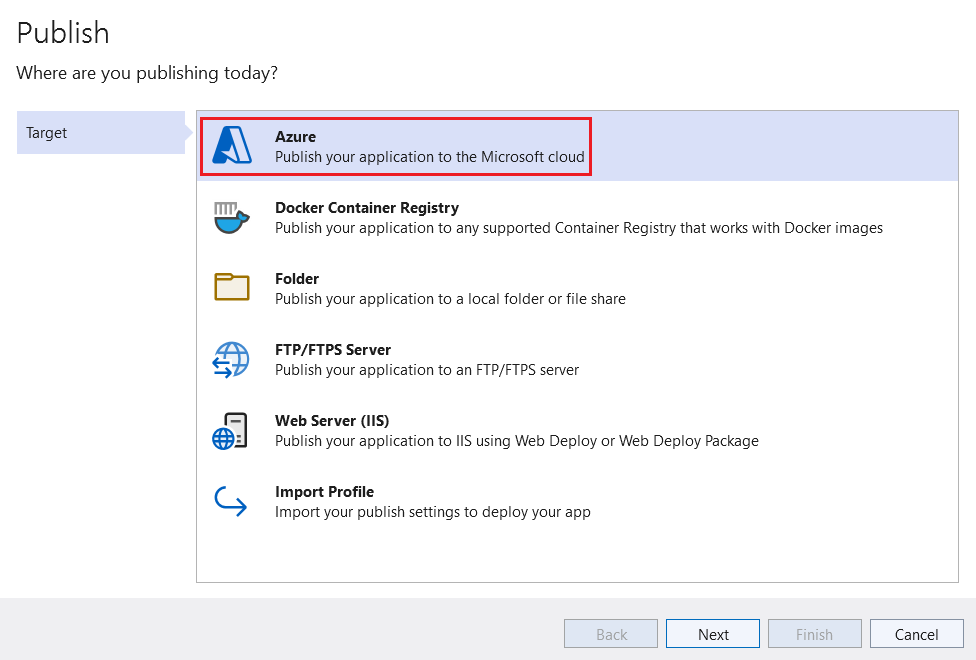
Task: Click the Cancel button
Action: (x=916, y=634)
